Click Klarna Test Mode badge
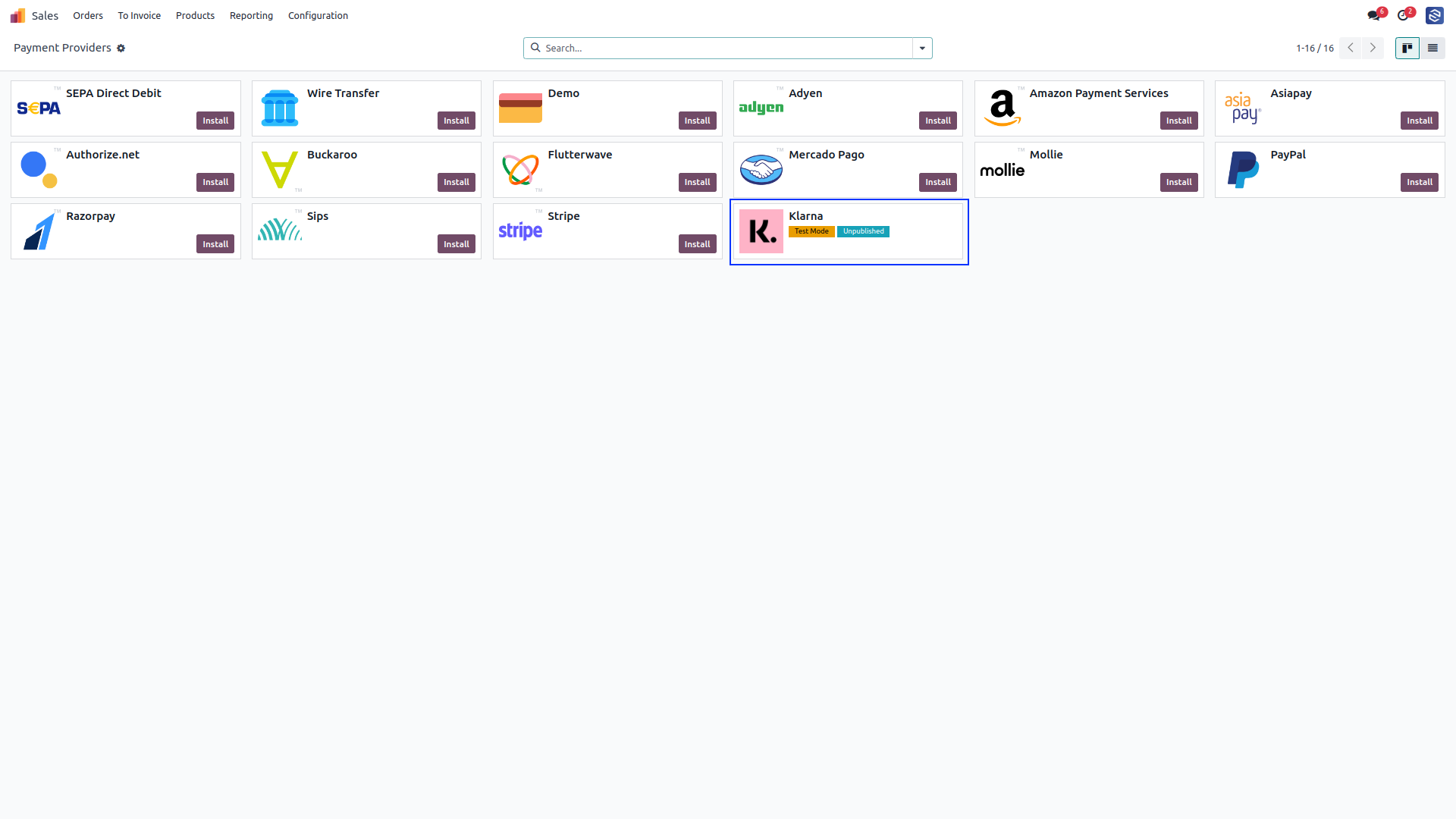The height and width of the screenshot is (819, 1456). pos(811,231)
